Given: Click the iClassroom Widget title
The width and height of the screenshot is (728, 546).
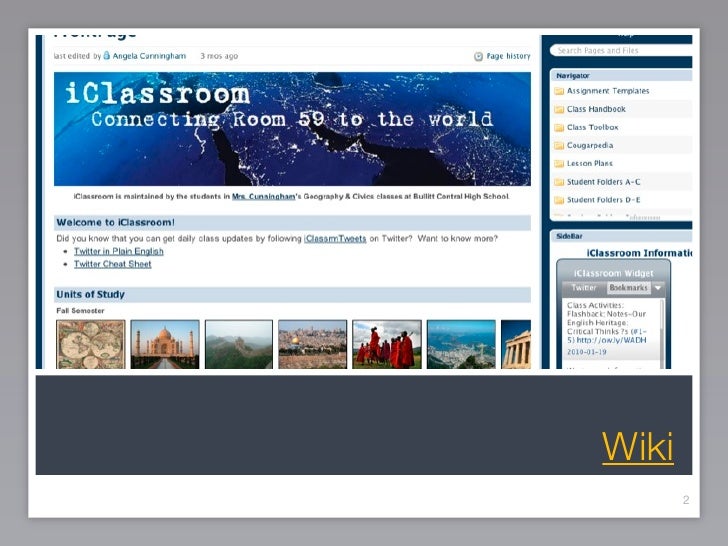Looking at the screenshot, I should click(x=613, y=273).
